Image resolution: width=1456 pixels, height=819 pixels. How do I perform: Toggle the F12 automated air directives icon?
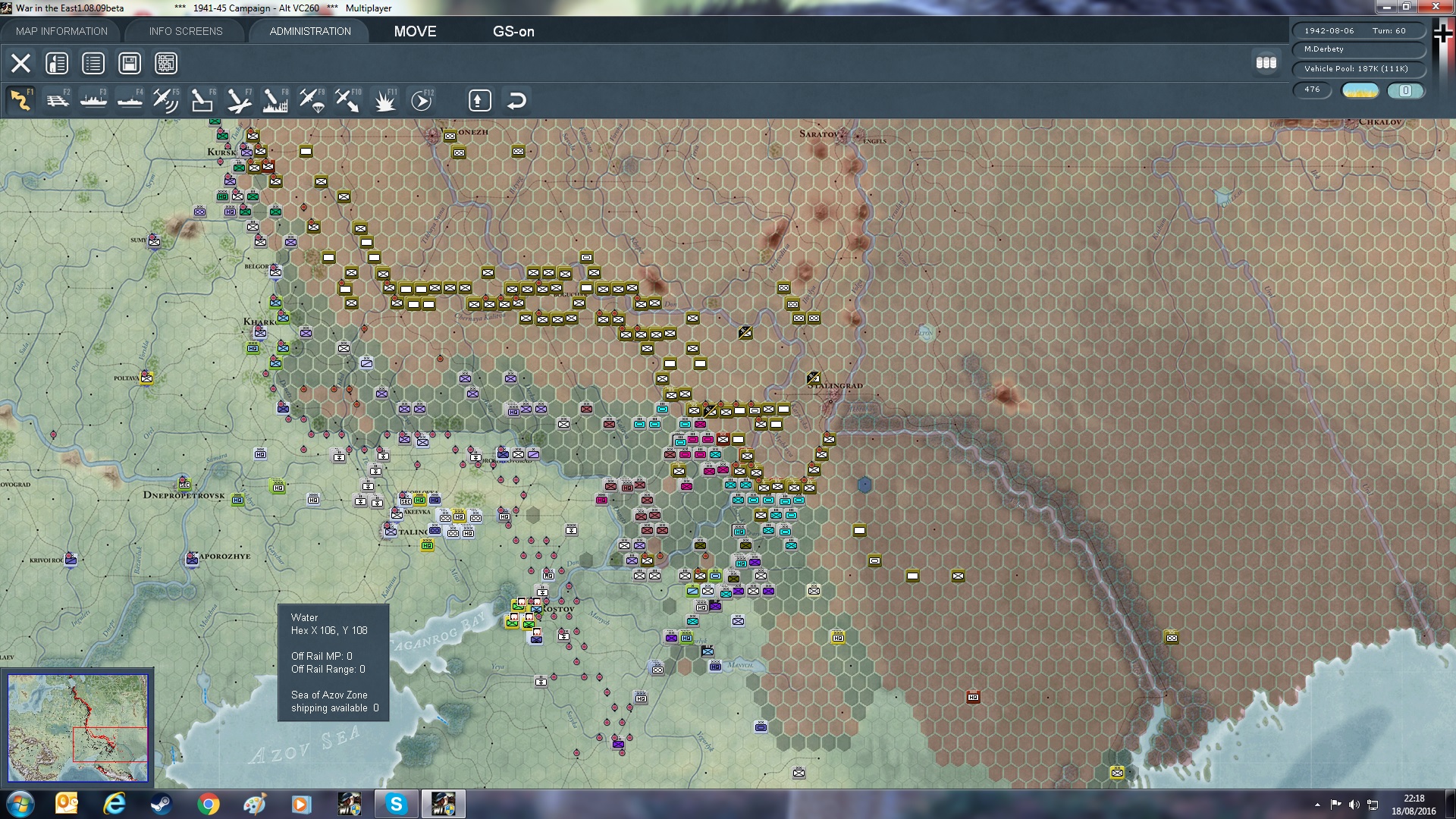(422, 99)
